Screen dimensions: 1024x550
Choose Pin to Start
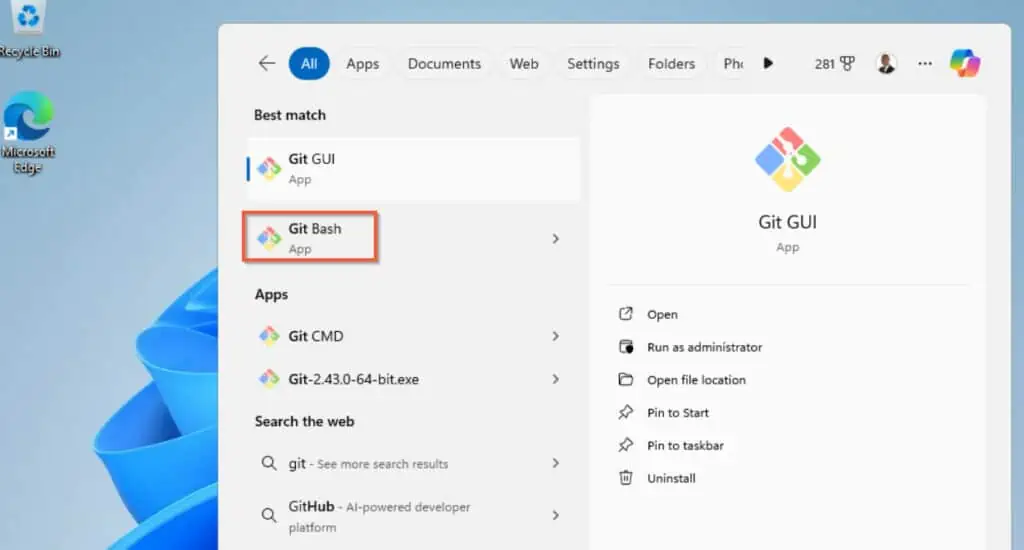click(x=678, y=412)
